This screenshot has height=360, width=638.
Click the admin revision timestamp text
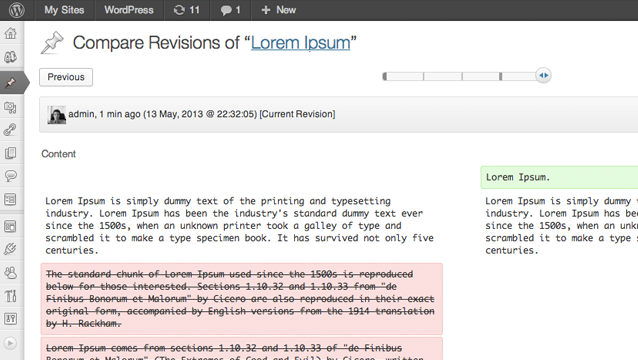[x=202, y=114]
